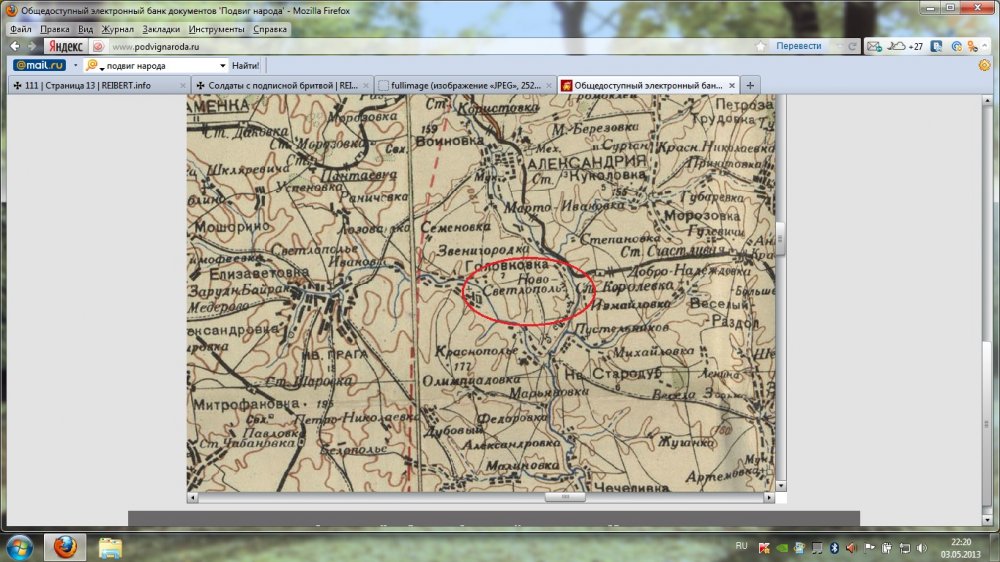The height and width of the screenshot is (562, 1000).
Task: Open the NVIDIA green tray icon
Action: (x=782, y=547)
